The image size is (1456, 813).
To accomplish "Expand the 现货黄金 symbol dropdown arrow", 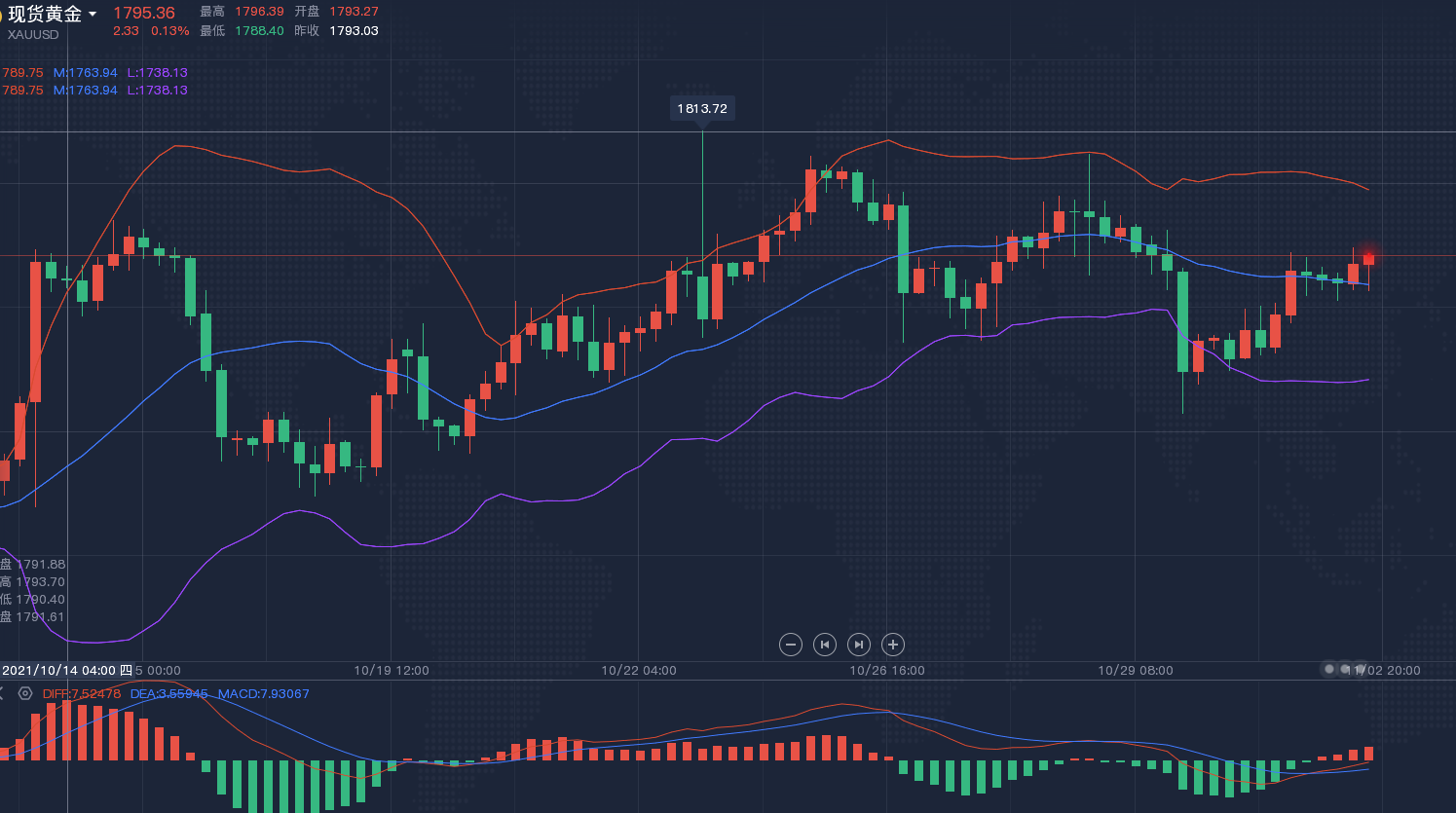I will [93, 14].
